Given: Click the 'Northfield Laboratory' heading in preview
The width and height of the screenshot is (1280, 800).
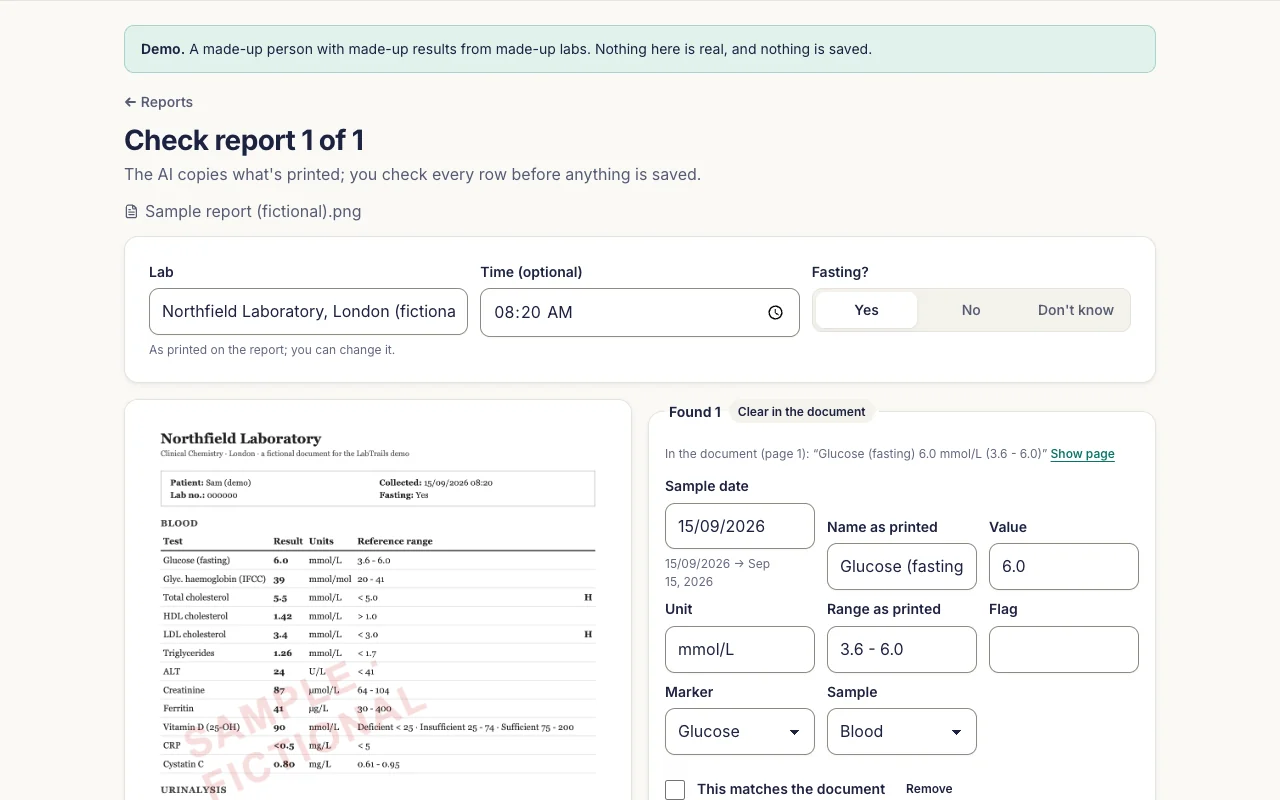Looking at the screenshot, I should tap(241, 438).
